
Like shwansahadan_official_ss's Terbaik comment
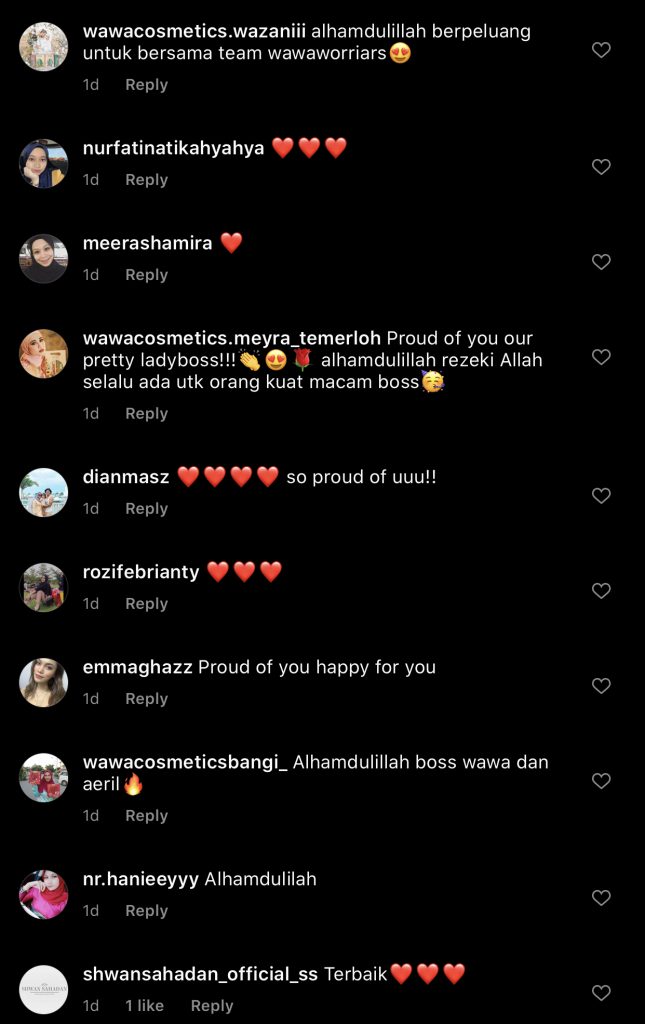tap(601, 993)
